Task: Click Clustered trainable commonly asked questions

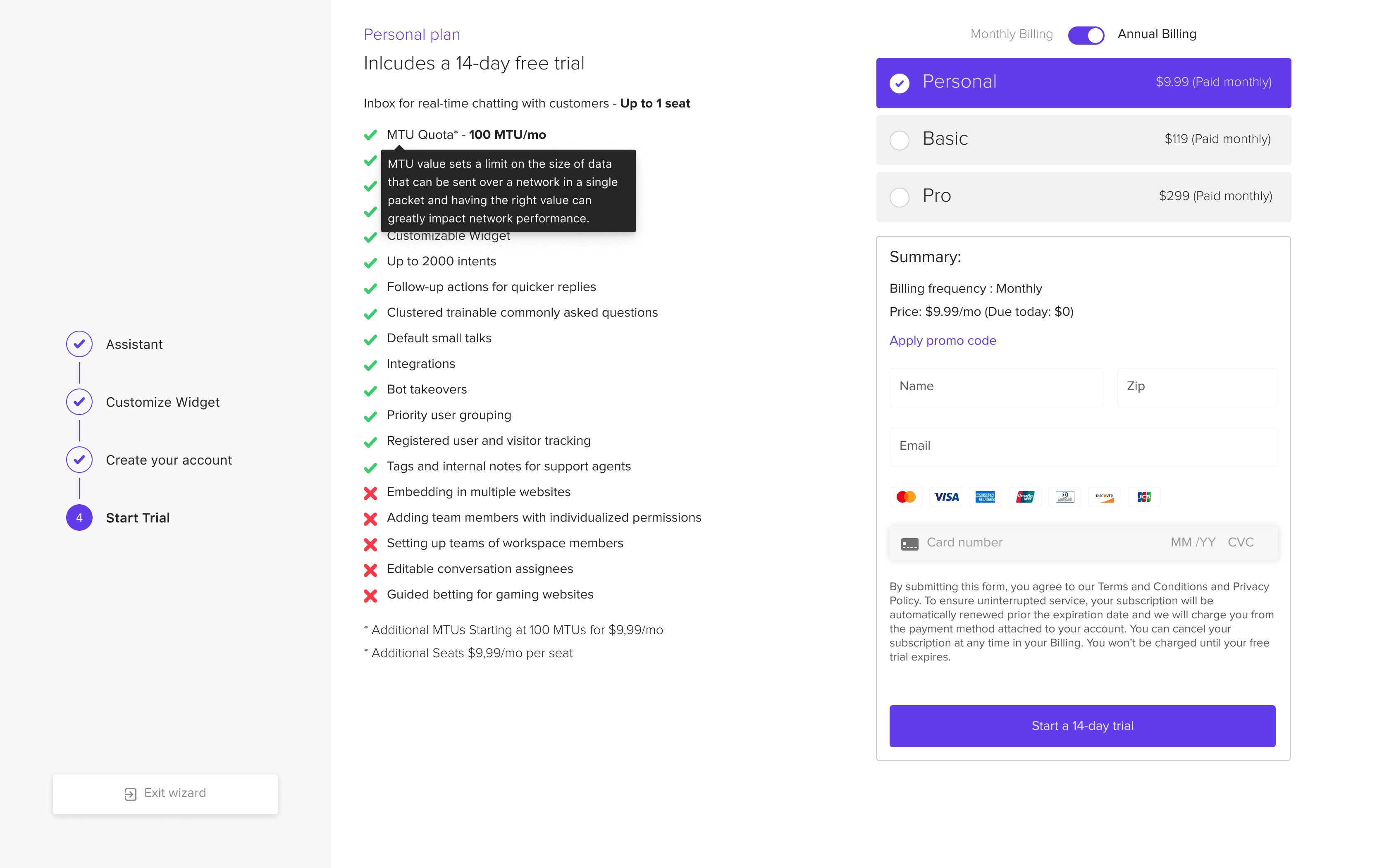Action: [522, 313]
